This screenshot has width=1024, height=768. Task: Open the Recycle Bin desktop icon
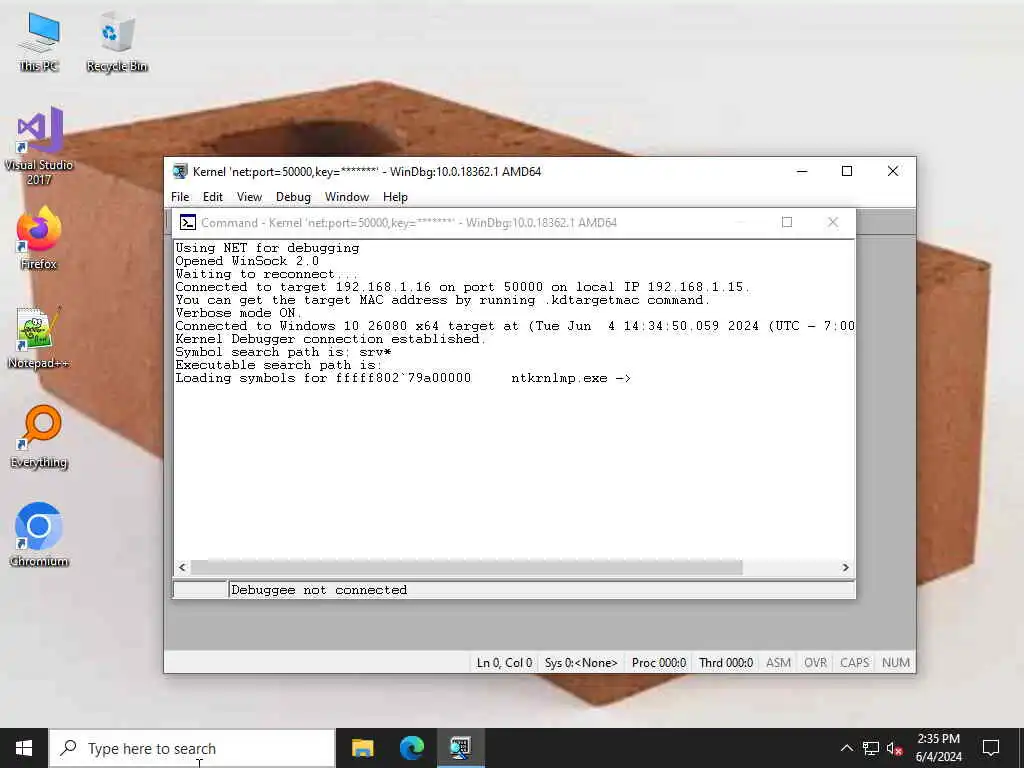click(117, 42)
